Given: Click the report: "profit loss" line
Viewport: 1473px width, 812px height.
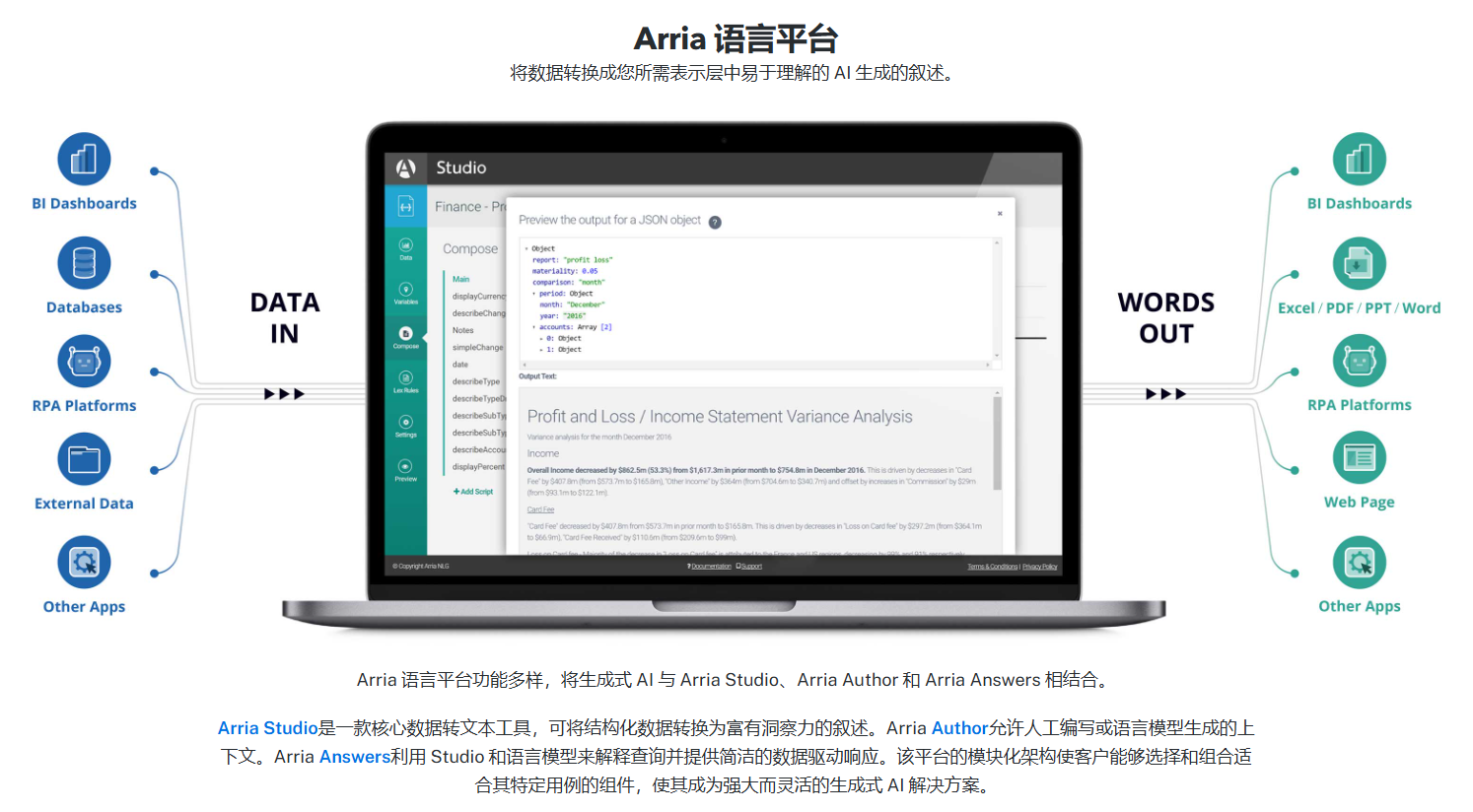Looking at the screenshot, I should (x=572, y=260).
